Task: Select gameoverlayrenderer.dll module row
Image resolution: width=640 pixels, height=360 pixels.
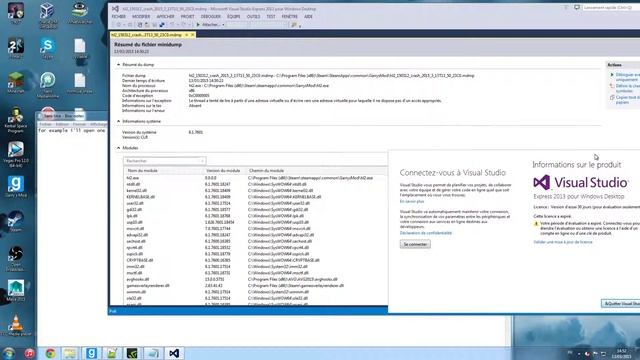Action: click(x=255, y=286)
